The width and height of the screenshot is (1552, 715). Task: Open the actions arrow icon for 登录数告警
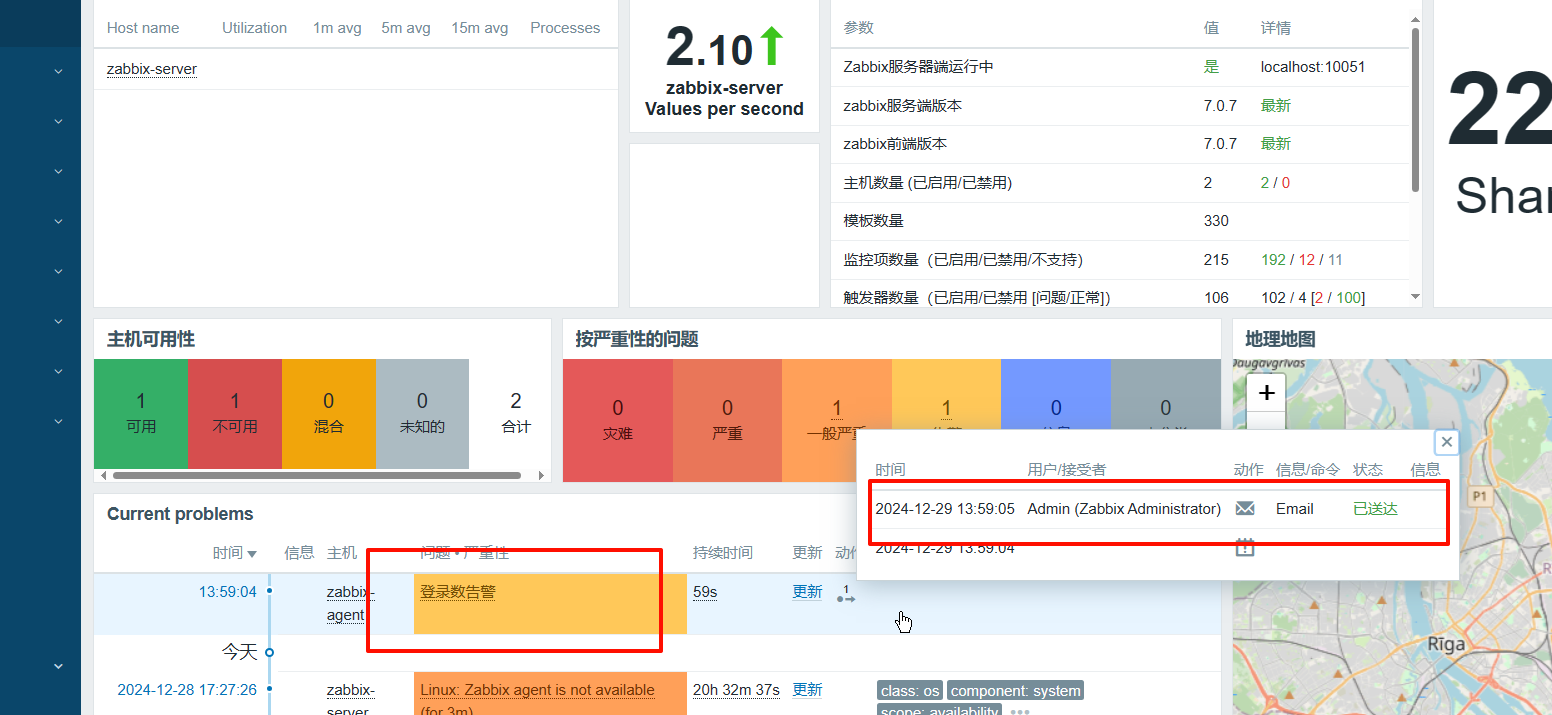coord(846,593)
